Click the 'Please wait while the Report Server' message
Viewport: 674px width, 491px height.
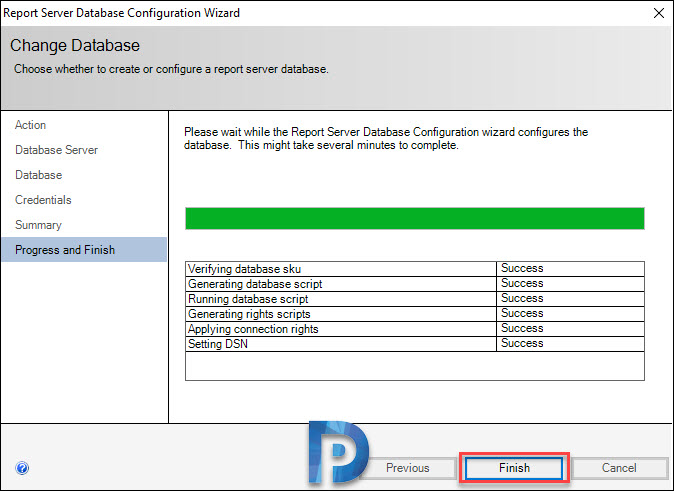[x=386, y=138]
